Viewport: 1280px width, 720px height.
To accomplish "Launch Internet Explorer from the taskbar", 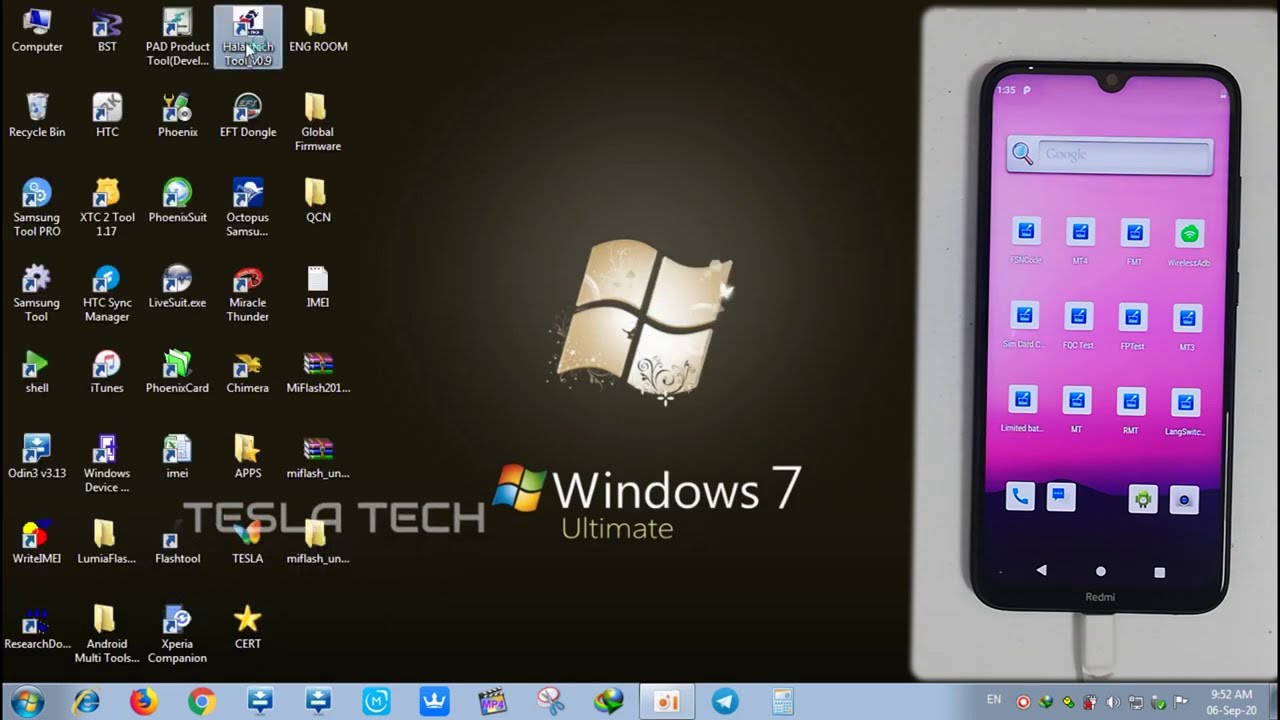I will pos(86,702).
